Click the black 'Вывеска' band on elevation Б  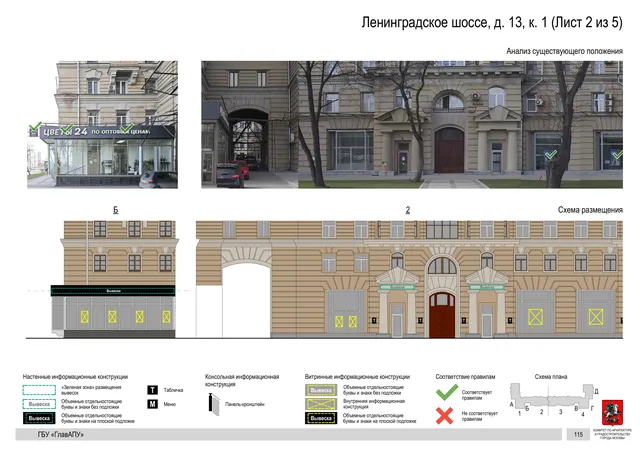113,291
